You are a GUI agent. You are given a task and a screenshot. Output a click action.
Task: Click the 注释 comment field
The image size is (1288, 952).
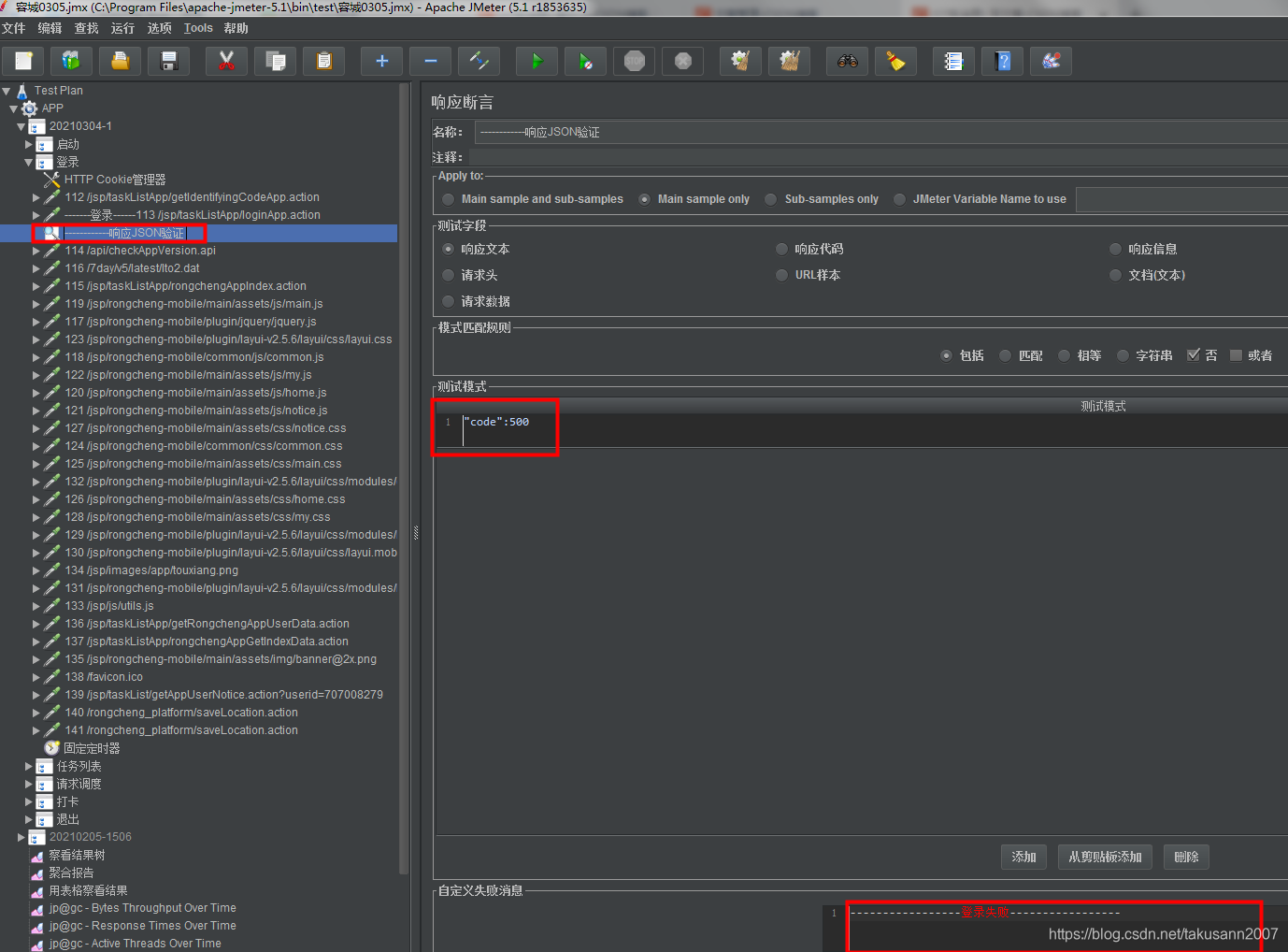click(x=877, y=157)
